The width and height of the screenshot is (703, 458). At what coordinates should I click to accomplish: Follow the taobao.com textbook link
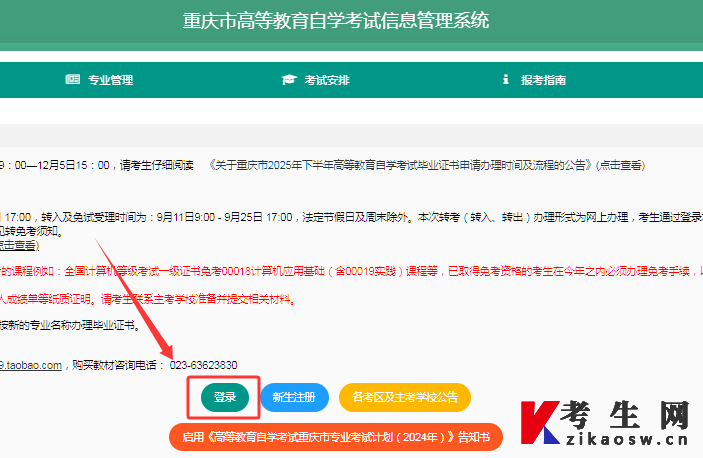[31, 365]
